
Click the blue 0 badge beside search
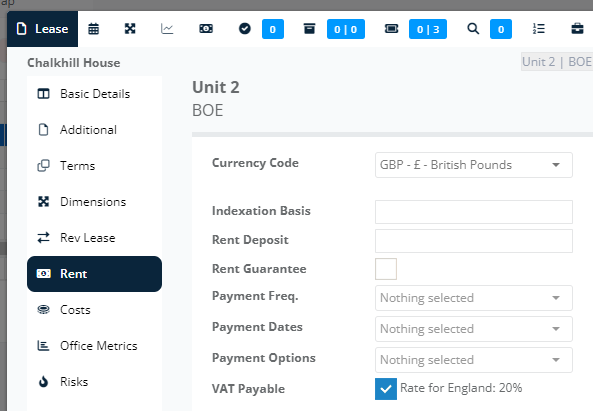coord(501,29)
